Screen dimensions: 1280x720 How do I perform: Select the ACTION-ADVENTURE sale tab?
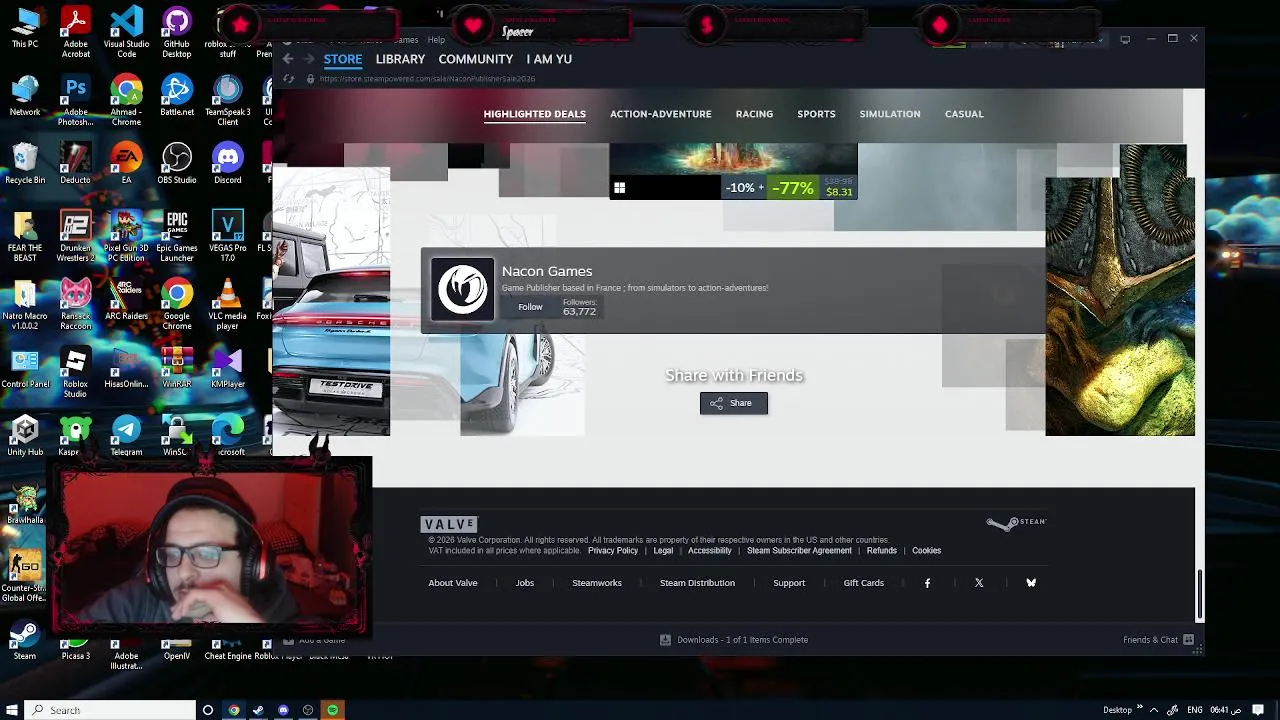click(661, 114)
